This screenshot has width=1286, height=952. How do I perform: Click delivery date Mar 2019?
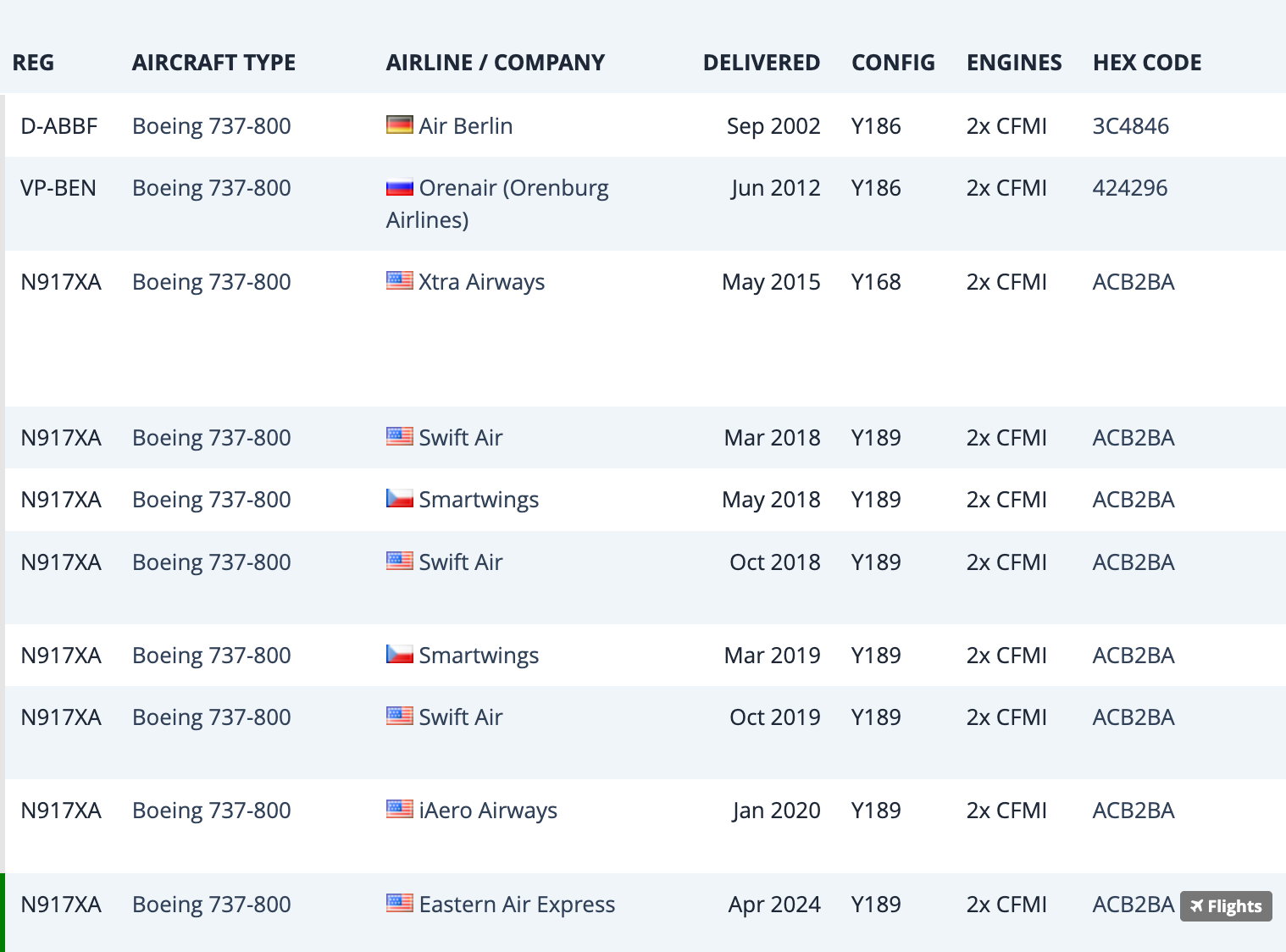coord(773,656)
